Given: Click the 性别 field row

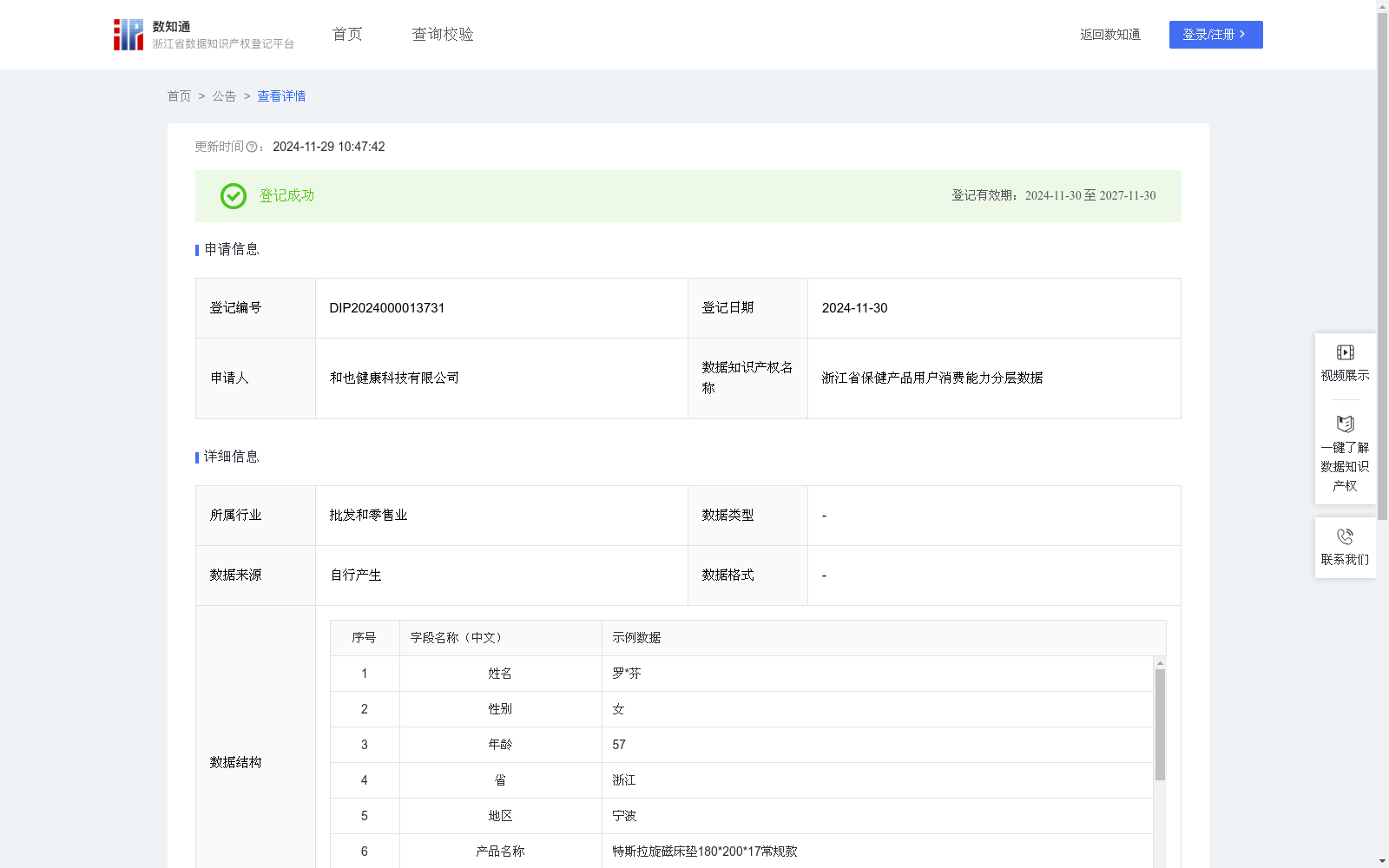Looking at the screenshot, I should (x=741, y=709).
